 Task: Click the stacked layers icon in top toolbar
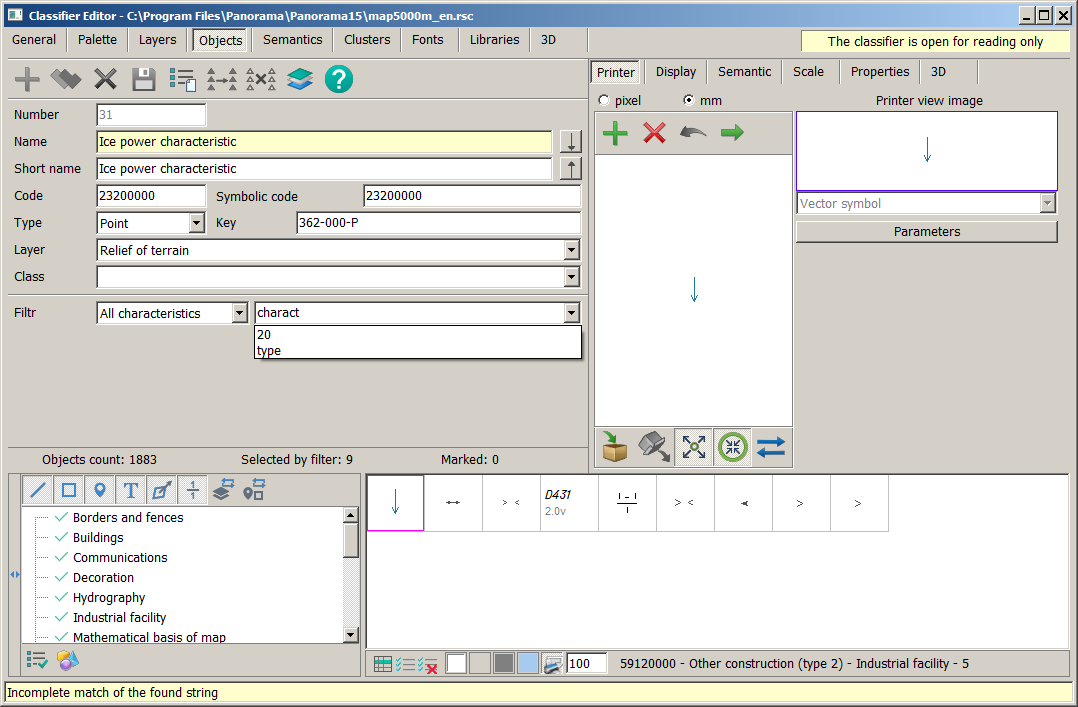click(300, 79)
